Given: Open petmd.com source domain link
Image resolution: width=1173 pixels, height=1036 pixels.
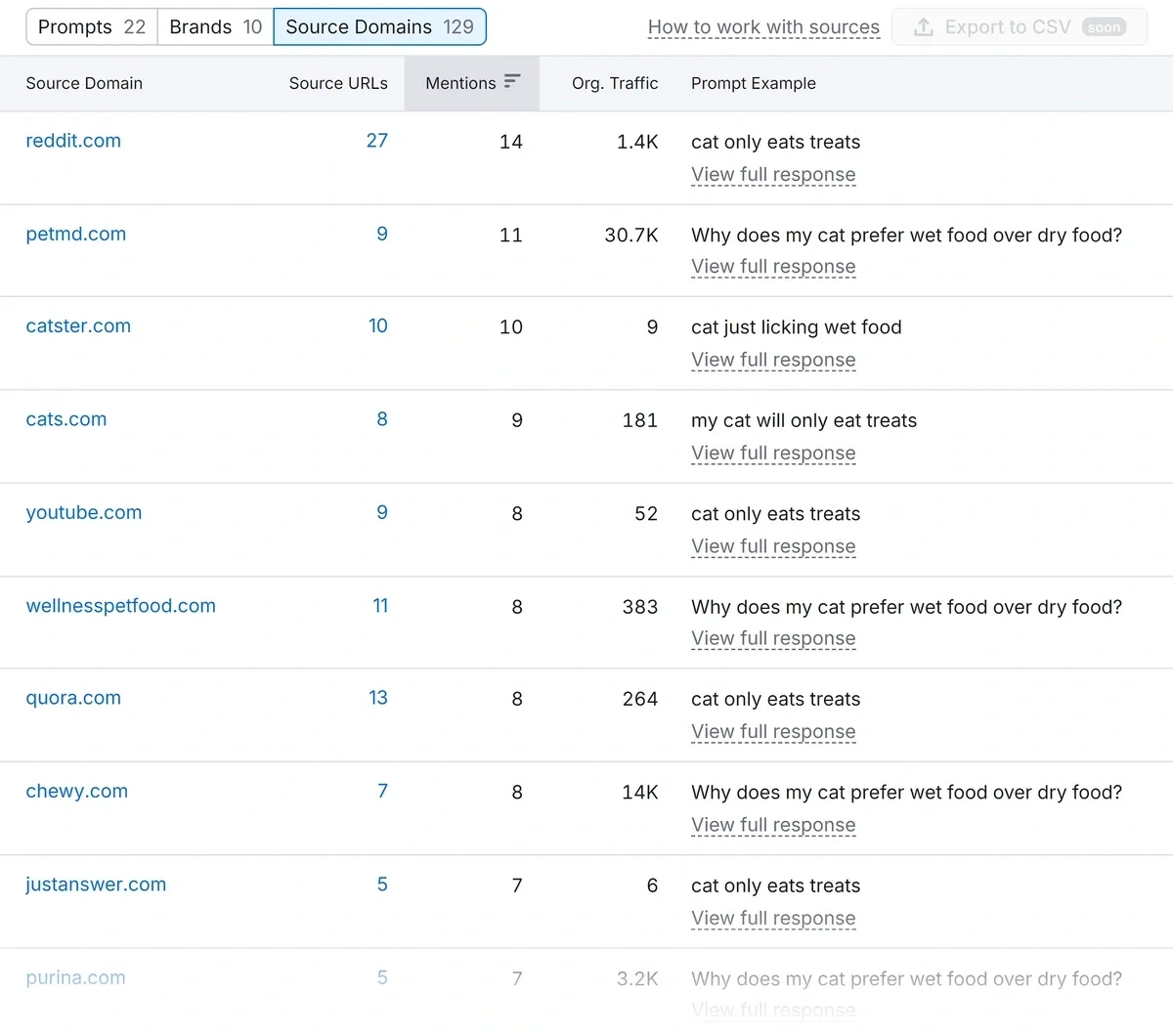Looking at the screenshot, I should tap(76, 234).
